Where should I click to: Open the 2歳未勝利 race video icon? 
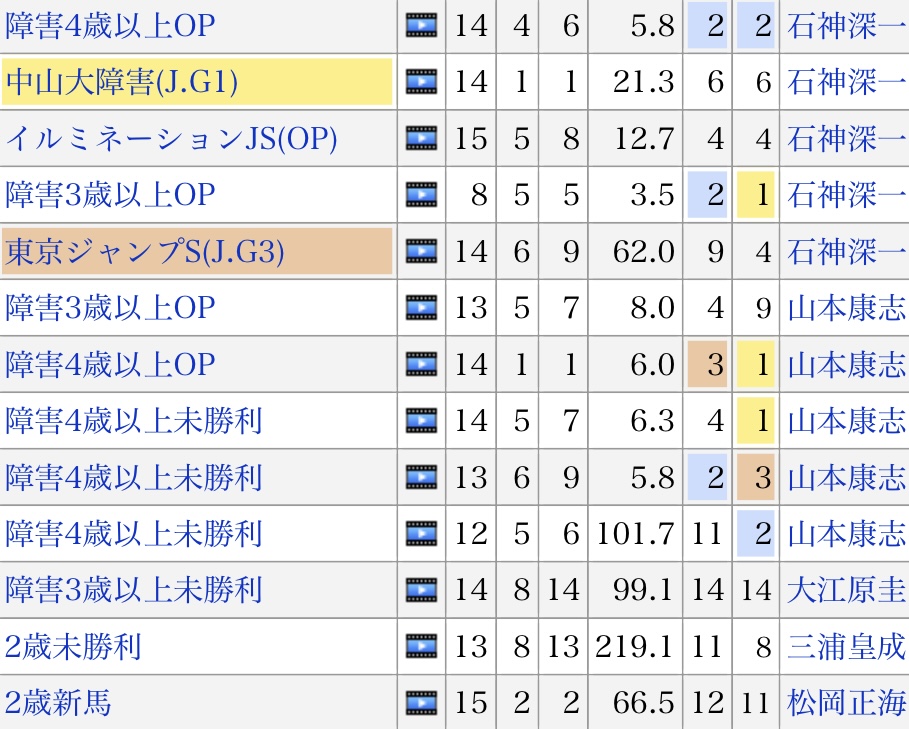tap(422, 646)
